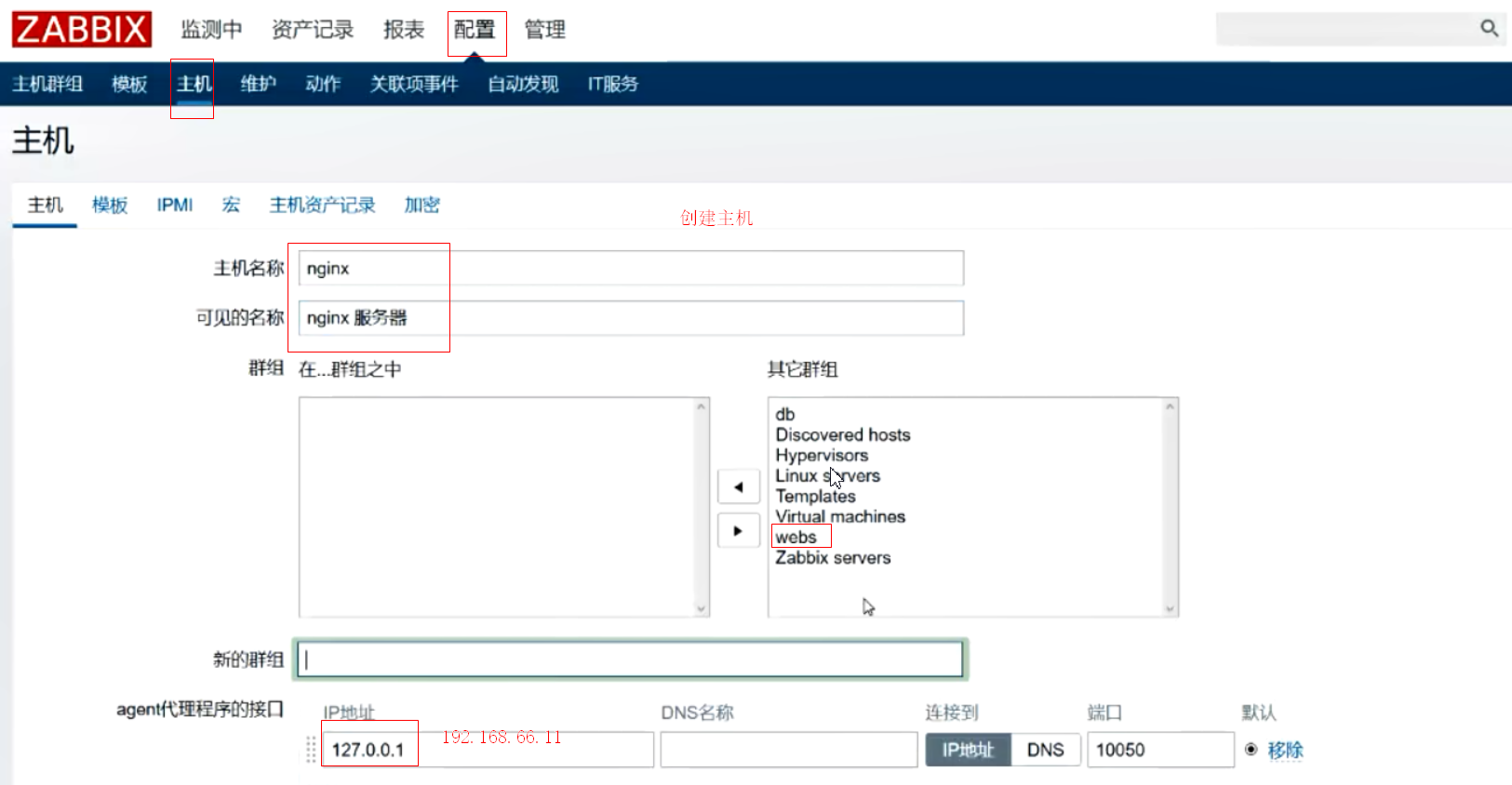Open the 监测中 menu
The image size is (1512, 785).
tap(211, 30)
